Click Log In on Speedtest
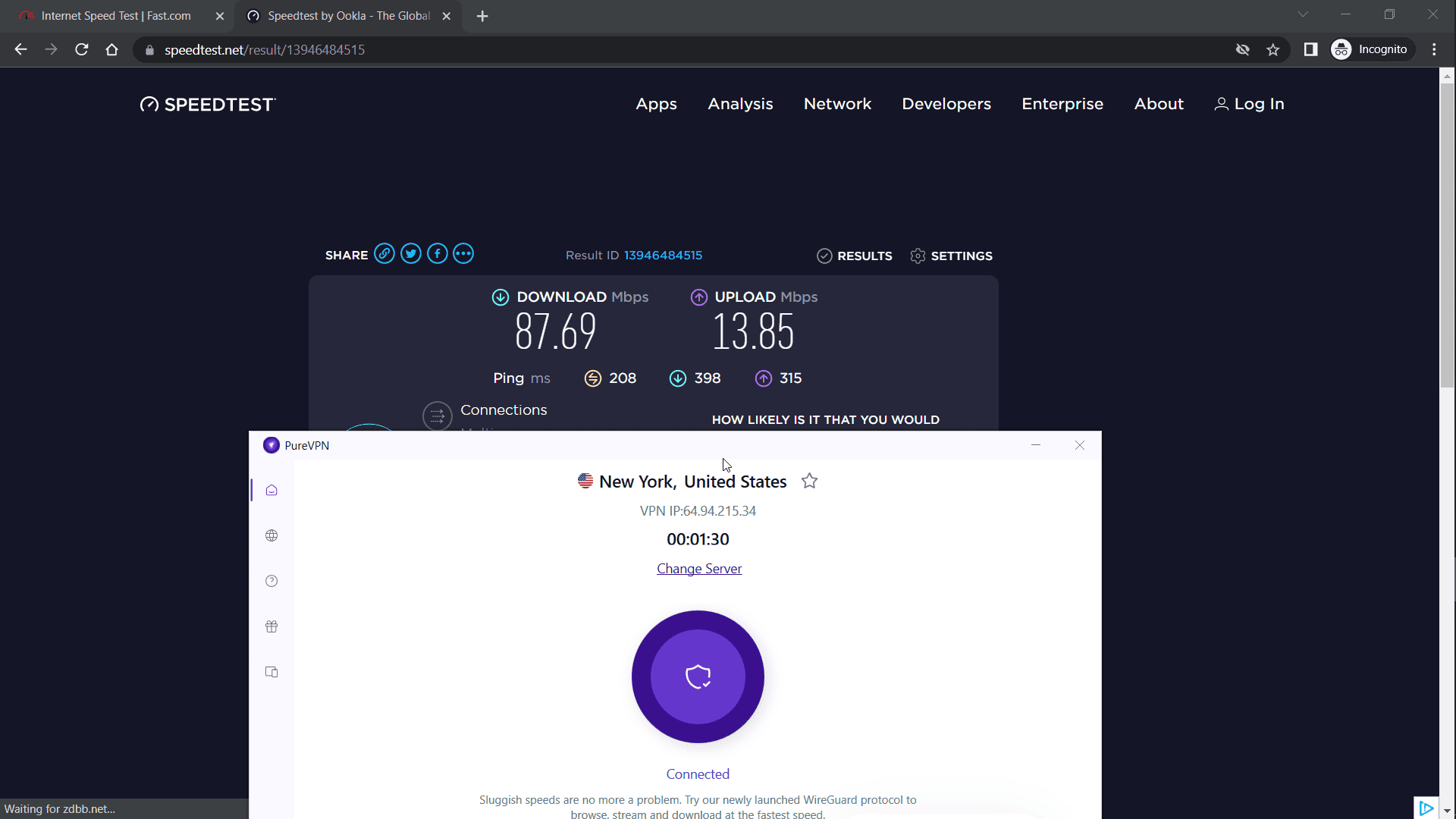The height and width of the screenshot is (819, 1456). pos(1250,104)
